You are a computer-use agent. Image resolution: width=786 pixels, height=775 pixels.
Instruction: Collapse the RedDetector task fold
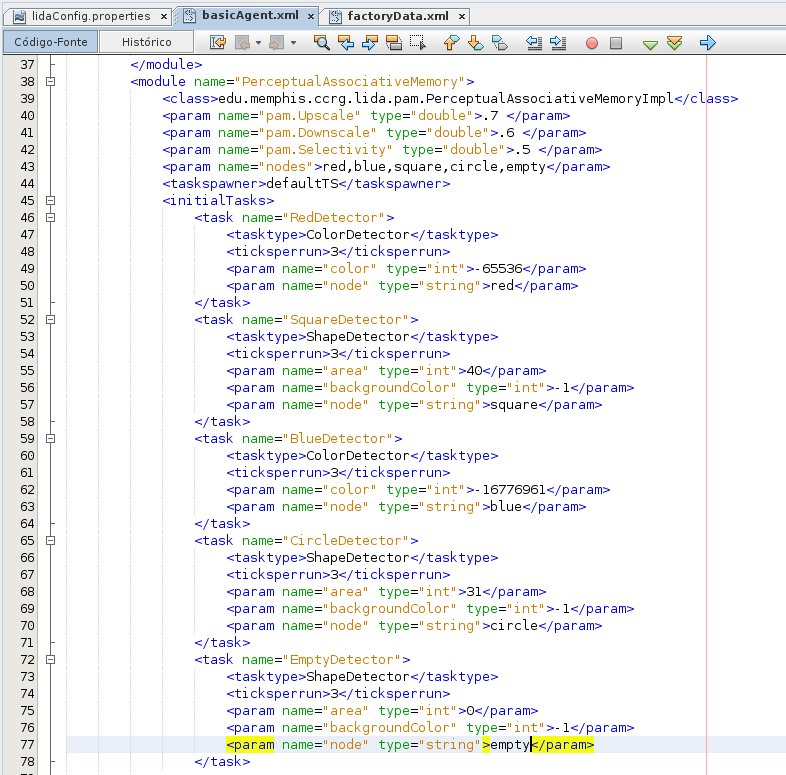(x=50, y=217)
